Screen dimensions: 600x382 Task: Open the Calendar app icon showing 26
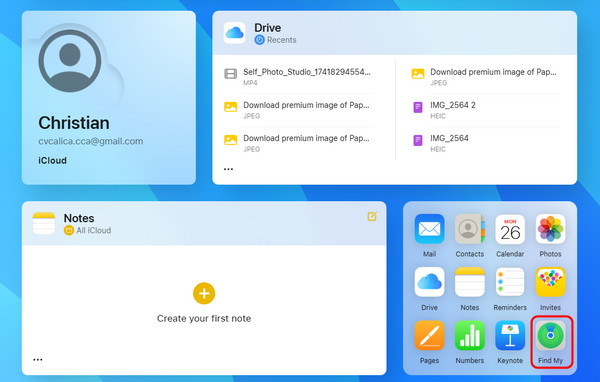[x=510, y=229]
